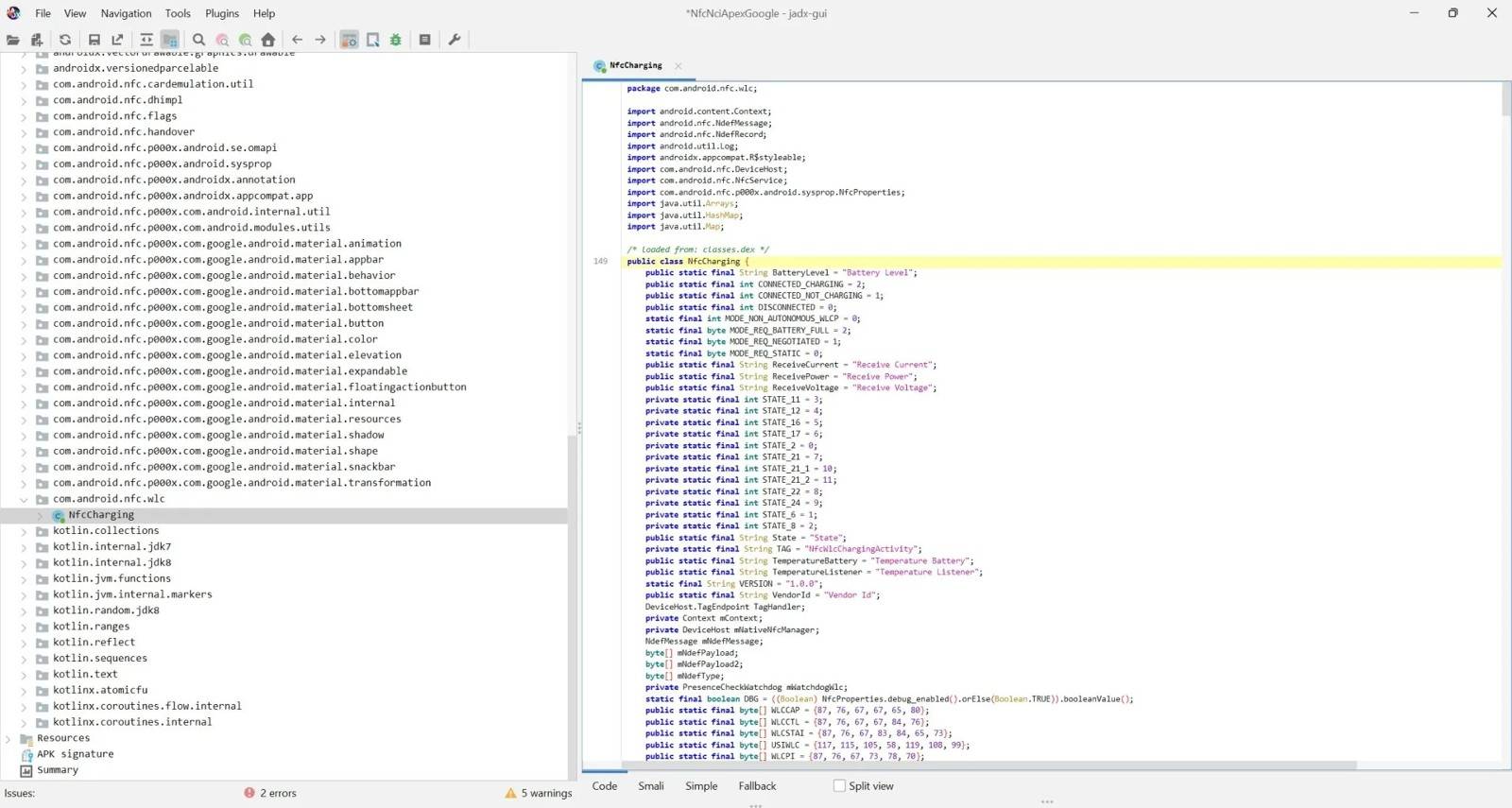Viewport: 1512px width, 808px height.
Task: Expand the com.android.nfc.flags package
Action: [x=24, y=116]
